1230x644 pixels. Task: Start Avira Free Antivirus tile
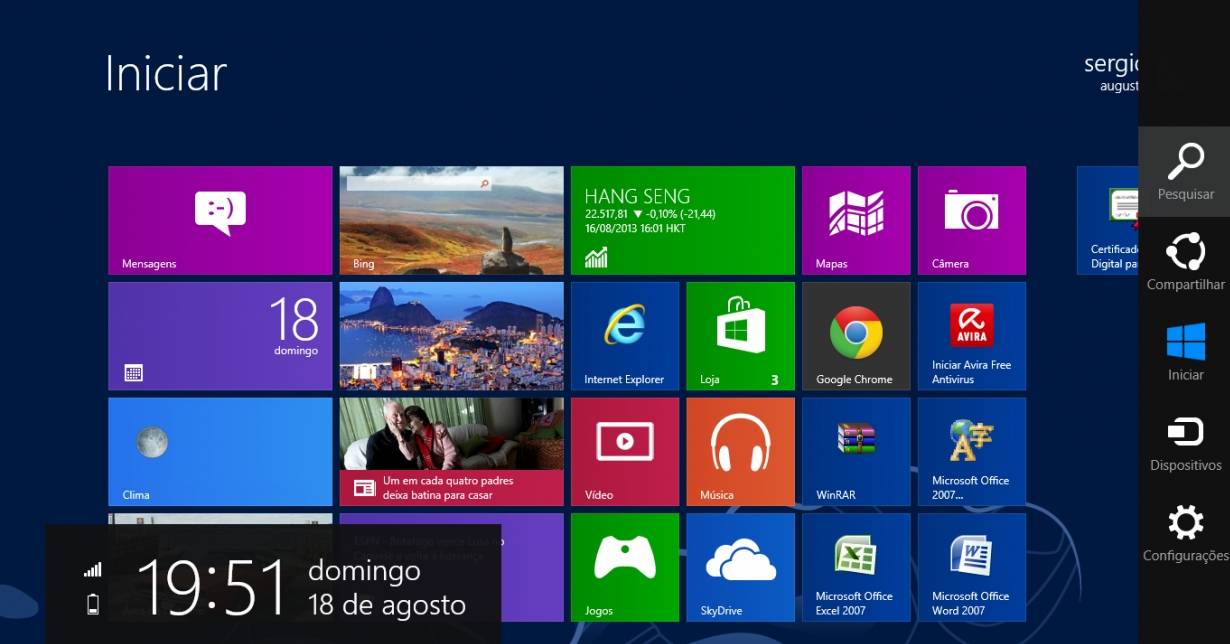[971, 335]
